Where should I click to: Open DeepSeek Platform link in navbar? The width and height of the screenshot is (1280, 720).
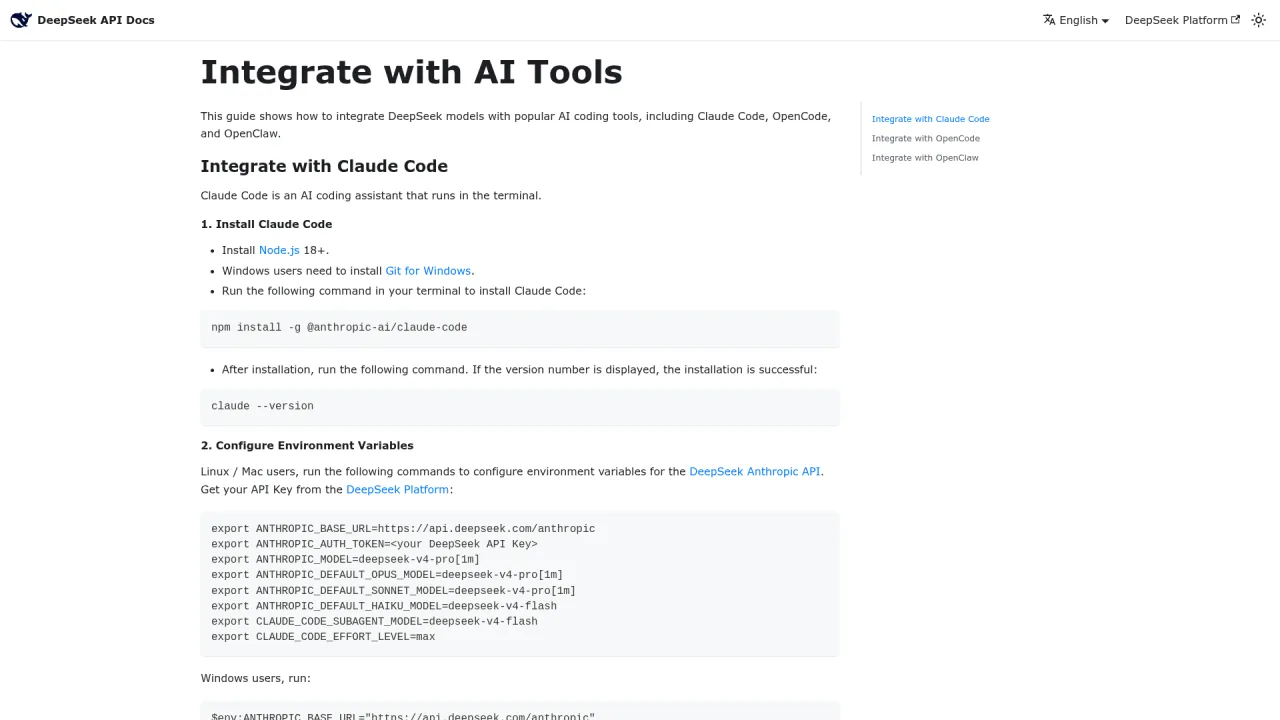(1182, 20)
